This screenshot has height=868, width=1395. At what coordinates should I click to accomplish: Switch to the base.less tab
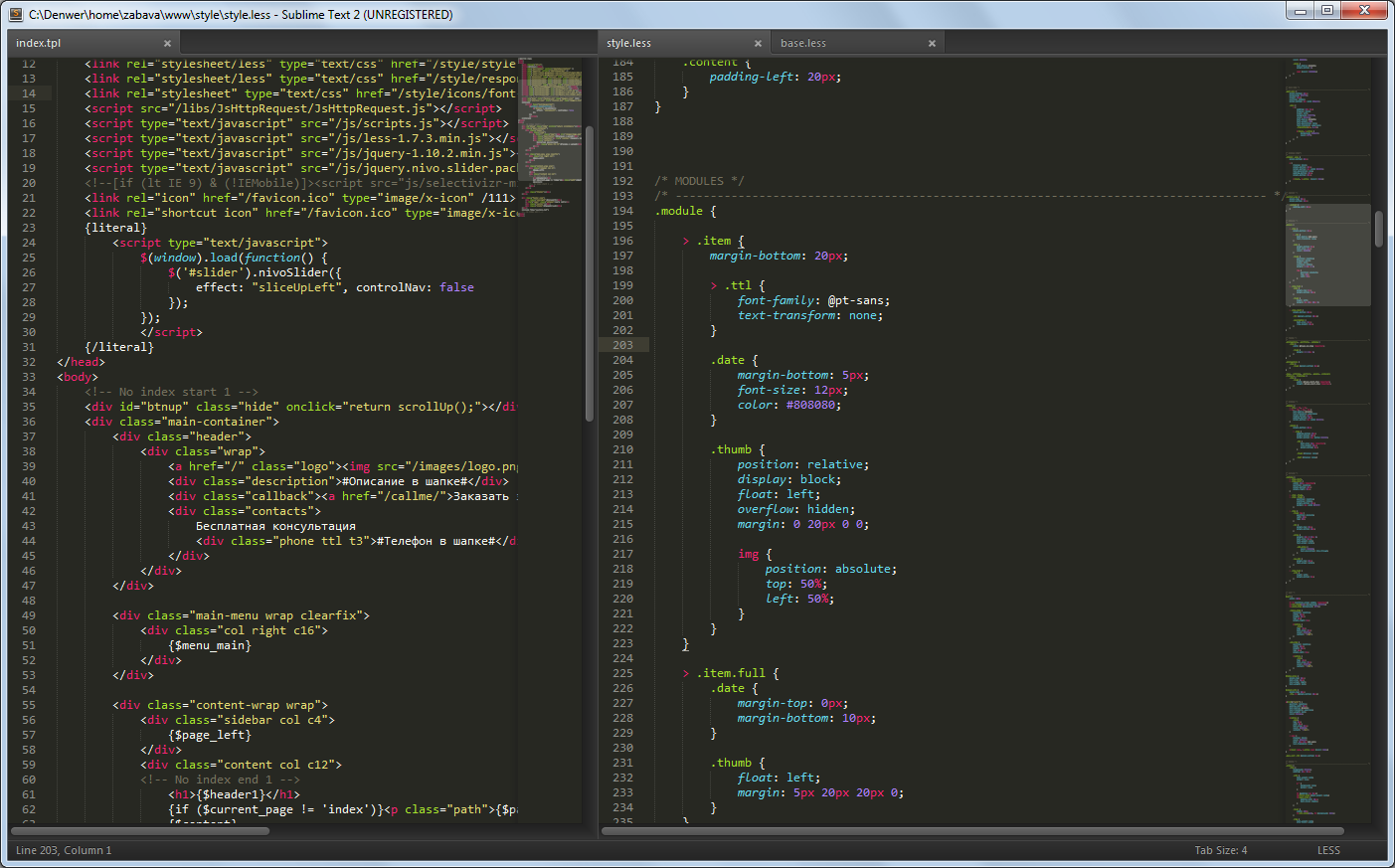pyautogui.click(x=803, y=44)
